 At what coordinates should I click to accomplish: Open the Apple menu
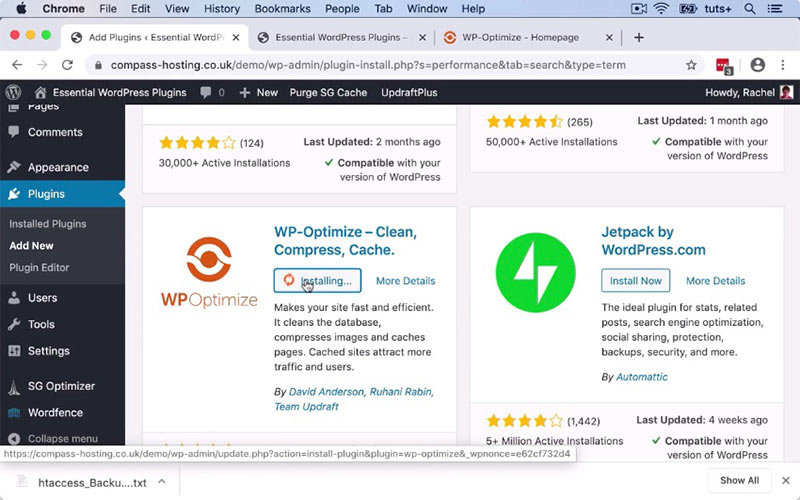tap(21, 8)
